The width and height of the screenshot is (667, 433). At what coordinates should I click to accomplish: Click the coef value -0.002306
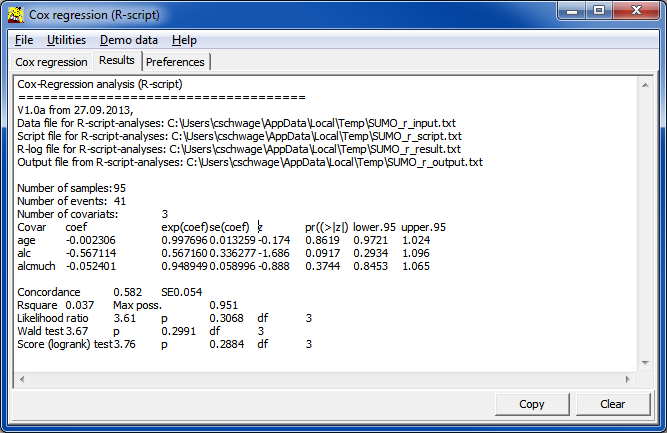91,240
